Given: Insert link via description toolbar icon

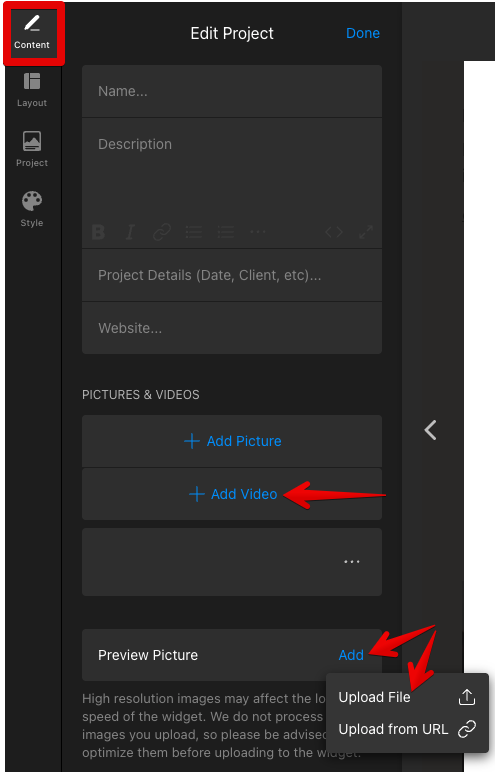Looking at the screenshot, I should coord(162,231).
